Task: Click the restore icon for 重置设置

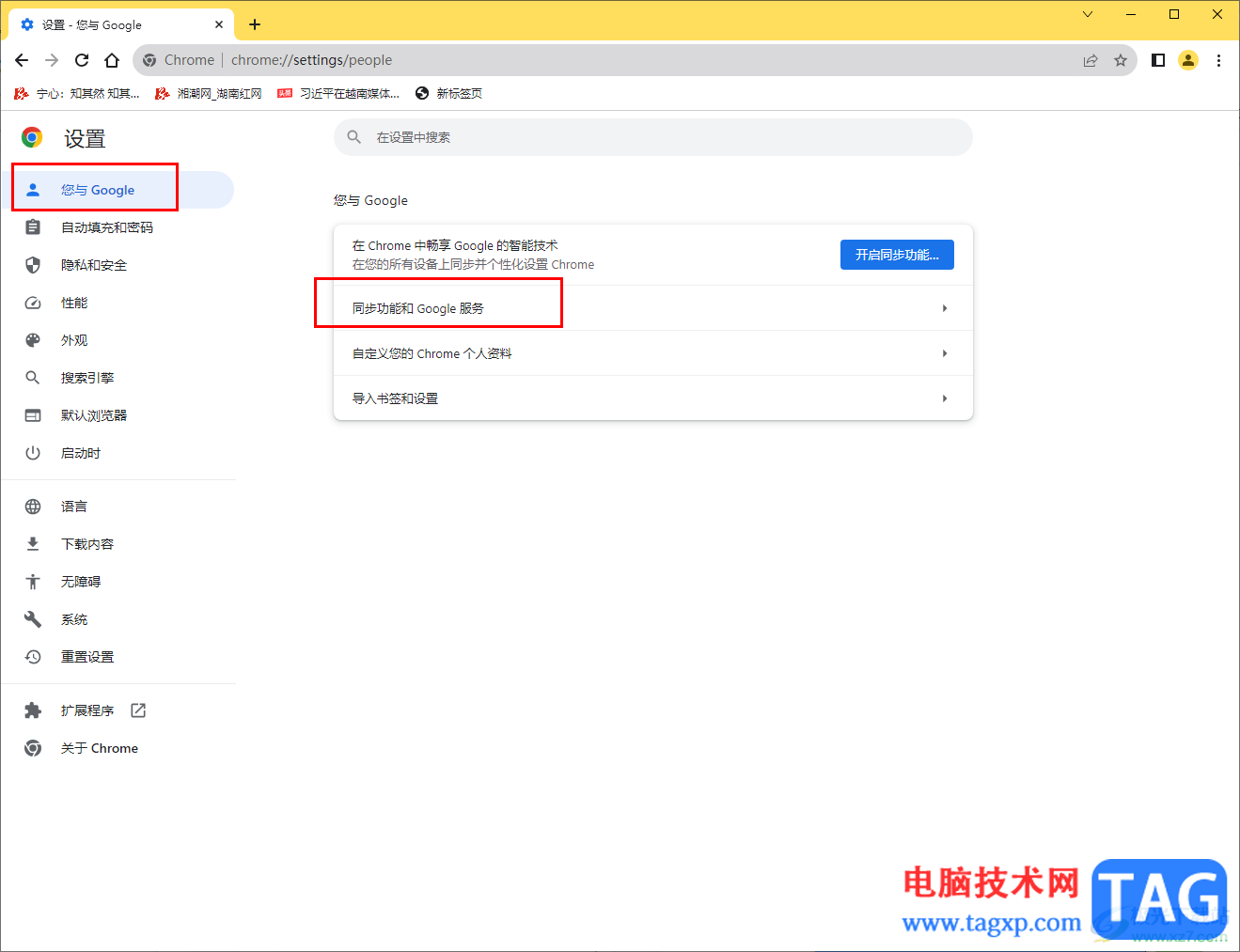Action: tap(33, 657)
